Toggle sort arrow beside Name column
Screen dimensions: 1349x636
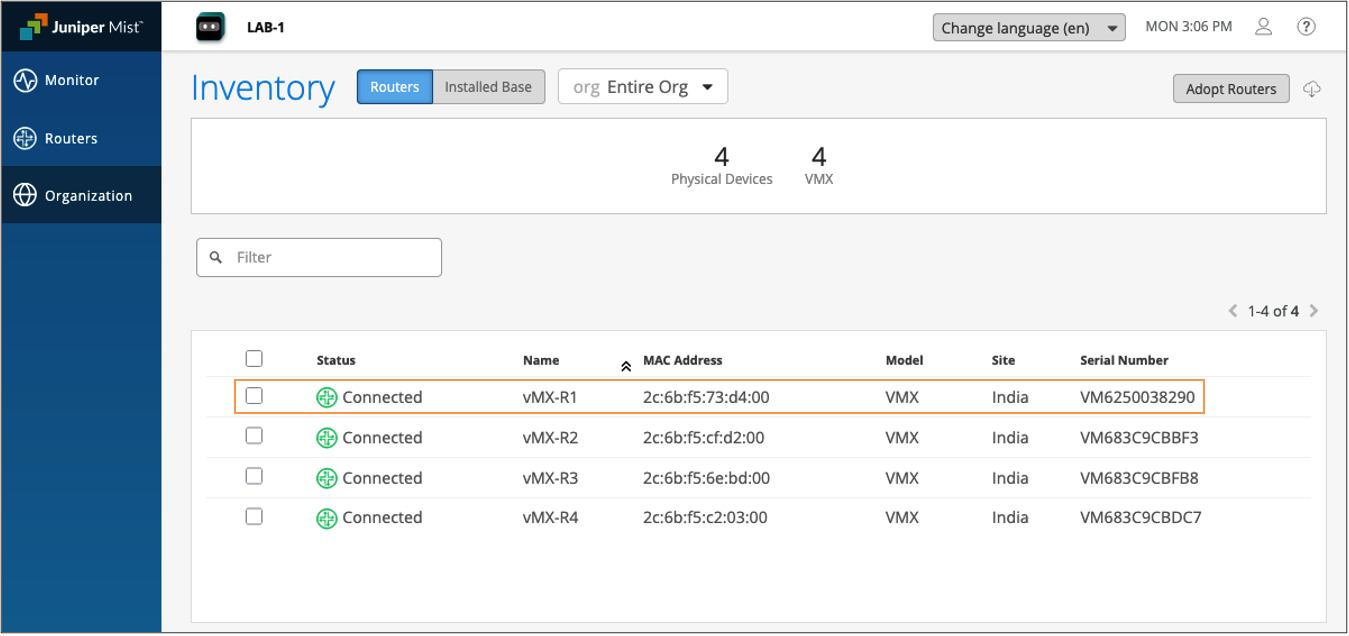626,366
